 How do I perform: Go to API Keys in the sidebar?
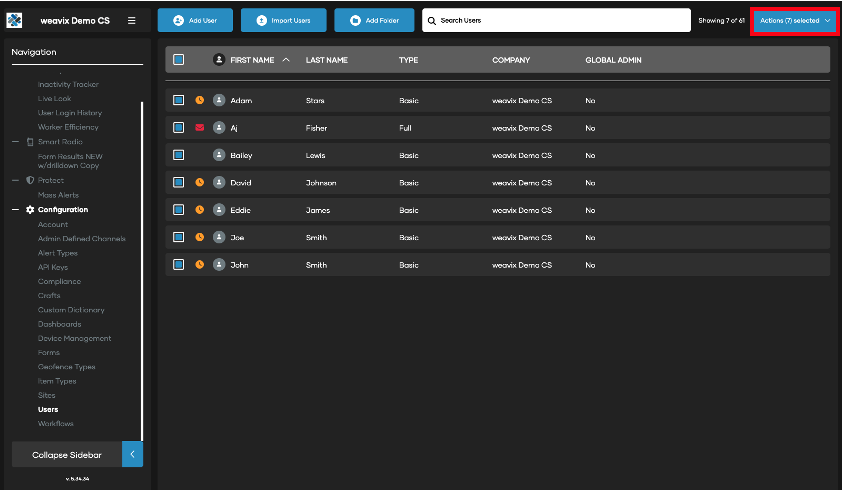coord(53,267)
